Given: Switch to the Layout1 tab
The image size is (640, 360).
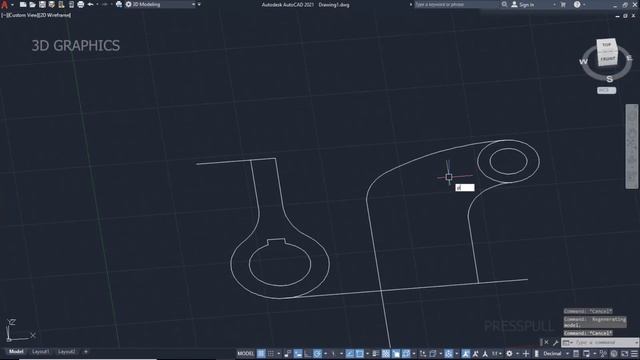Looking at the screenshot, I should pyautogui.click(x=40, y=351).
